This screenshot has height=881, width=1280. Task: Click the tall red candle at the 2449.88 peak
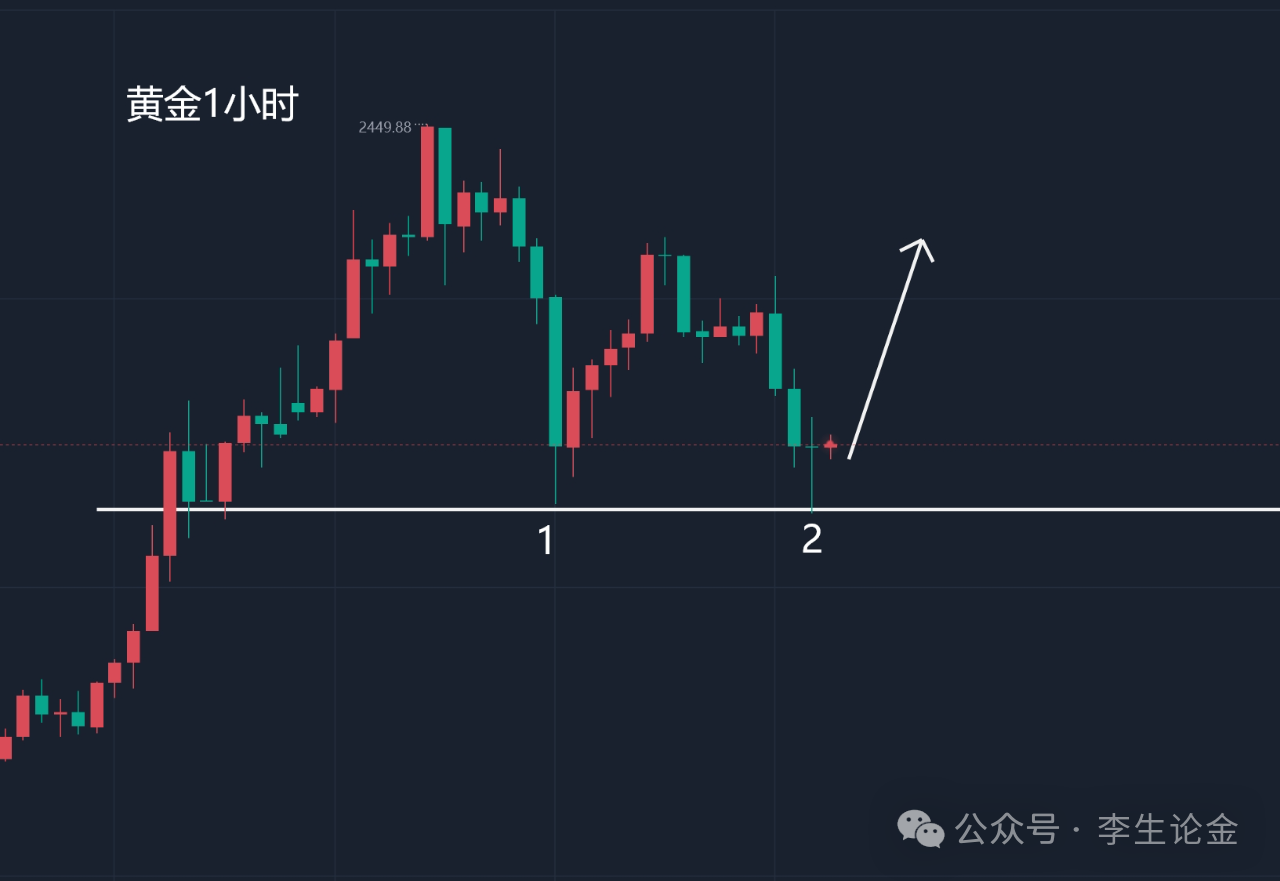pos(427,182)
